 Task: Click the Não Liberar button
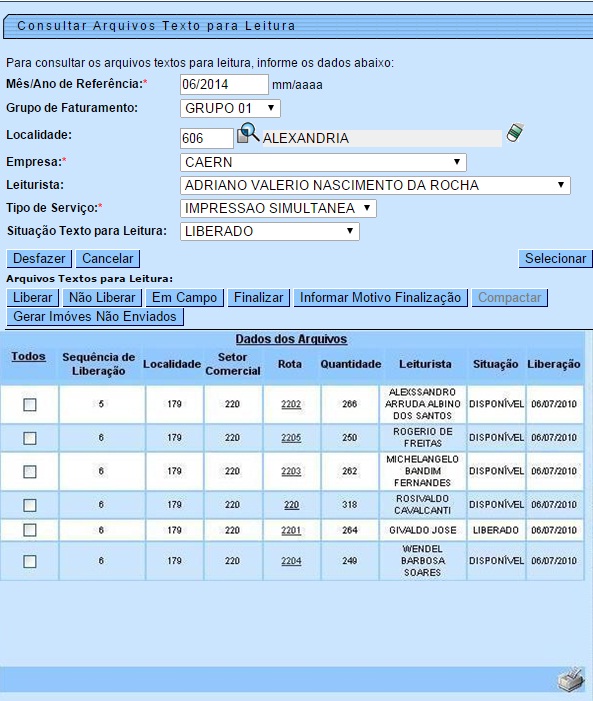pyautogui.click(x=102, y=298)
